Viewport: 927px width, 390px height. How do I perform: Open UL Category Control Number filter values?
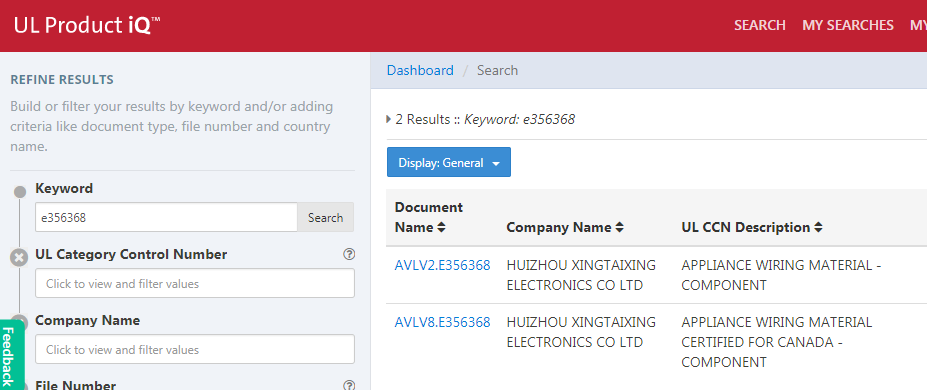[x=195, y=284]
